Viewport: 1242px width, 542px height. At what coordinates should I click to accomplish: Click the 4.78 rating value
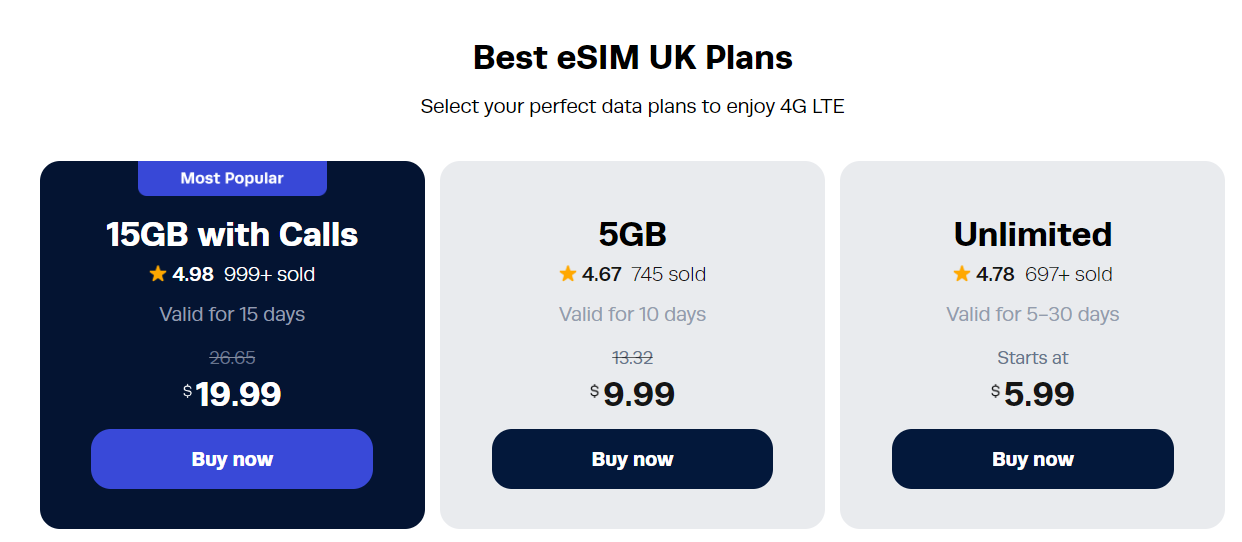996,274
